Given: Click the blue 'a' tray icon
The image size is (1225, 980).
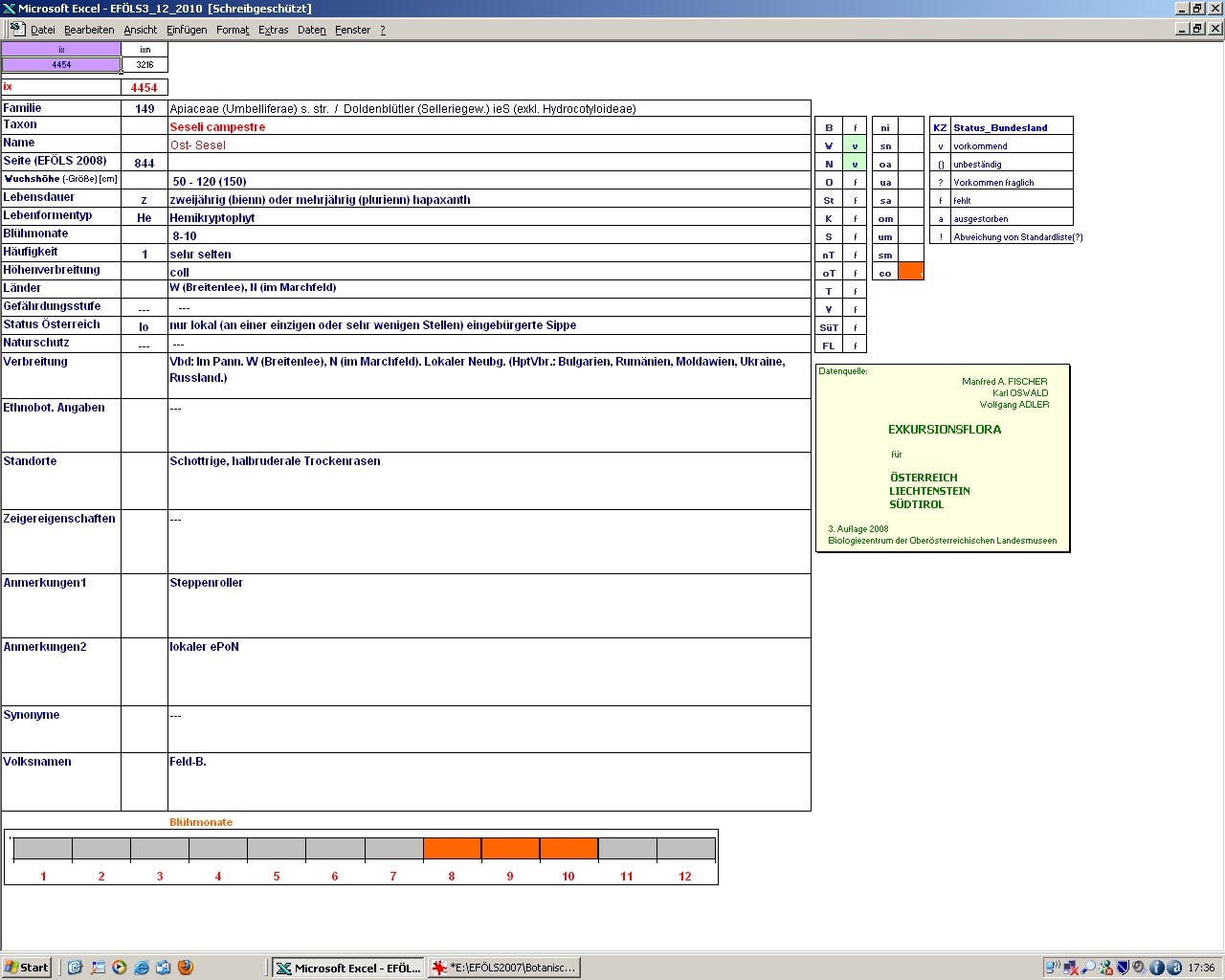Looking at the screenshot, I should [1174, 968].
